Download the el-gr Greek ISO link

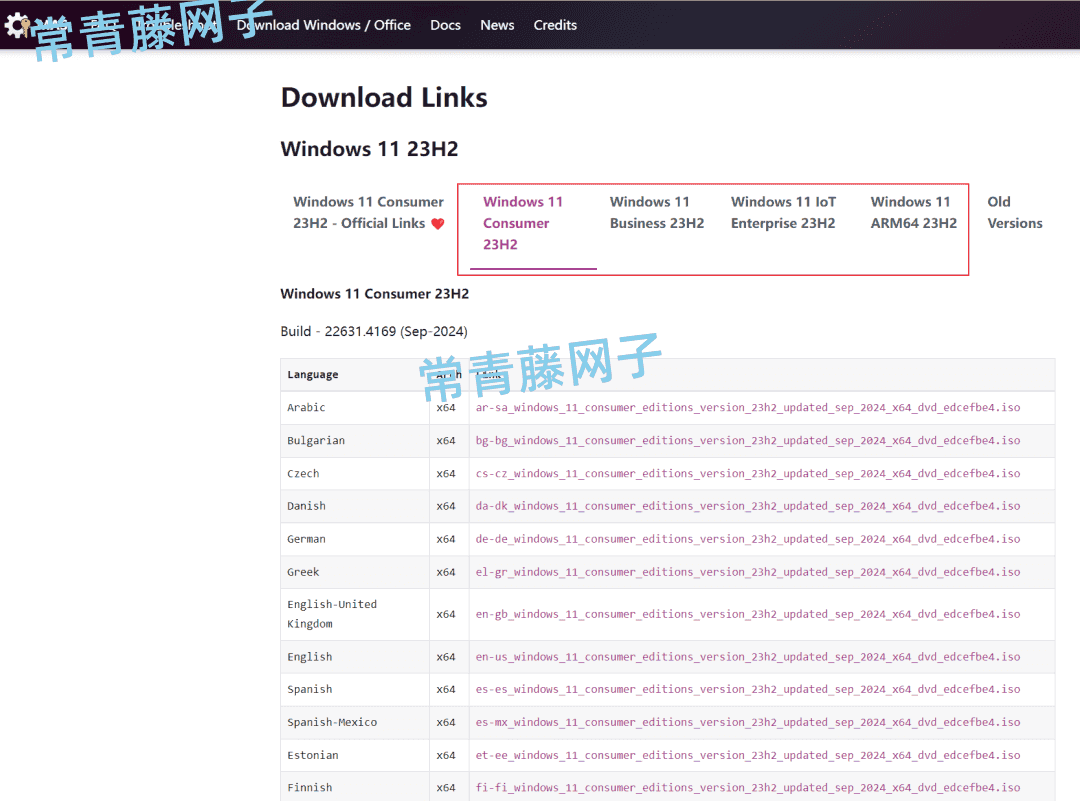coord(747,572)
